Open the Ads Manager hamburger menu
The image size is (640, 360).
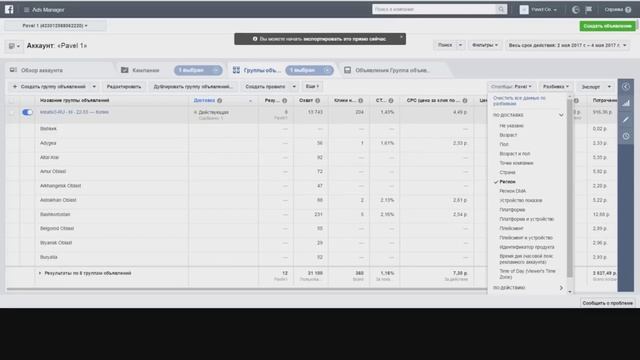[27, 10]
